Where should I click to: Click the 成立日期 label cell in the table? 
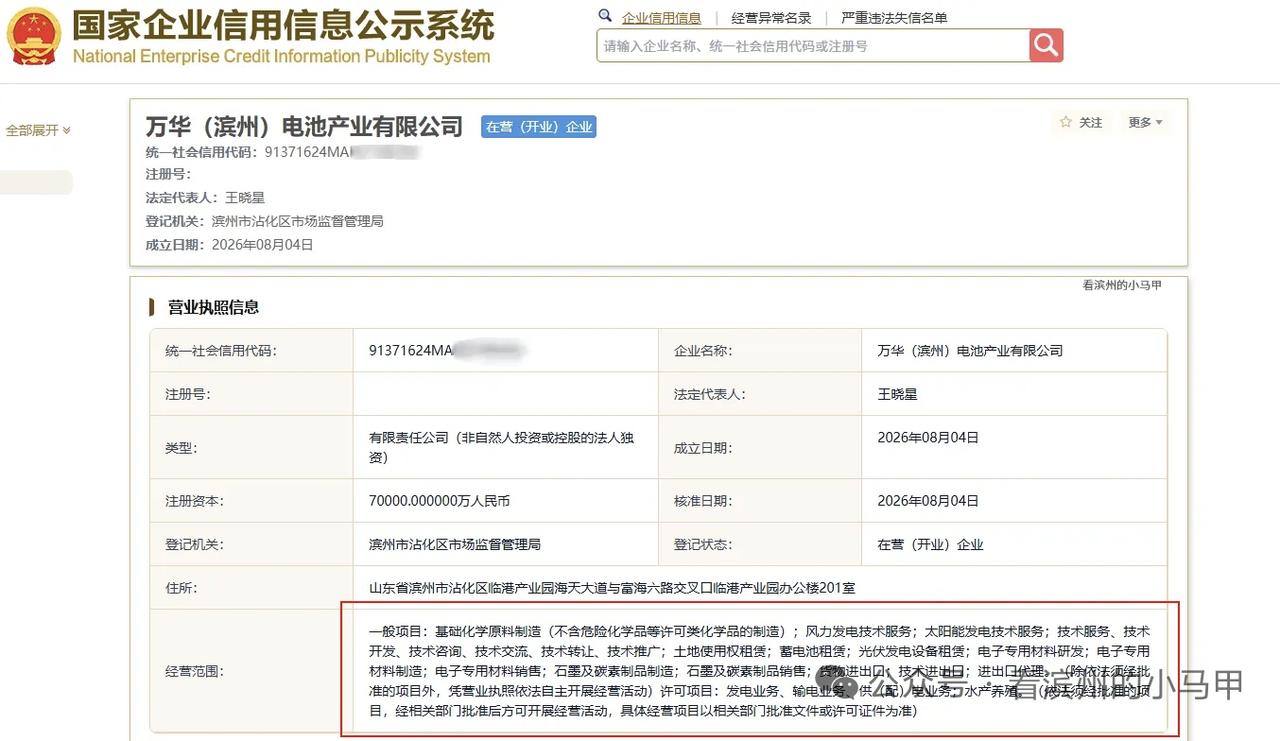pyautogui.click(x=759, y=447)
